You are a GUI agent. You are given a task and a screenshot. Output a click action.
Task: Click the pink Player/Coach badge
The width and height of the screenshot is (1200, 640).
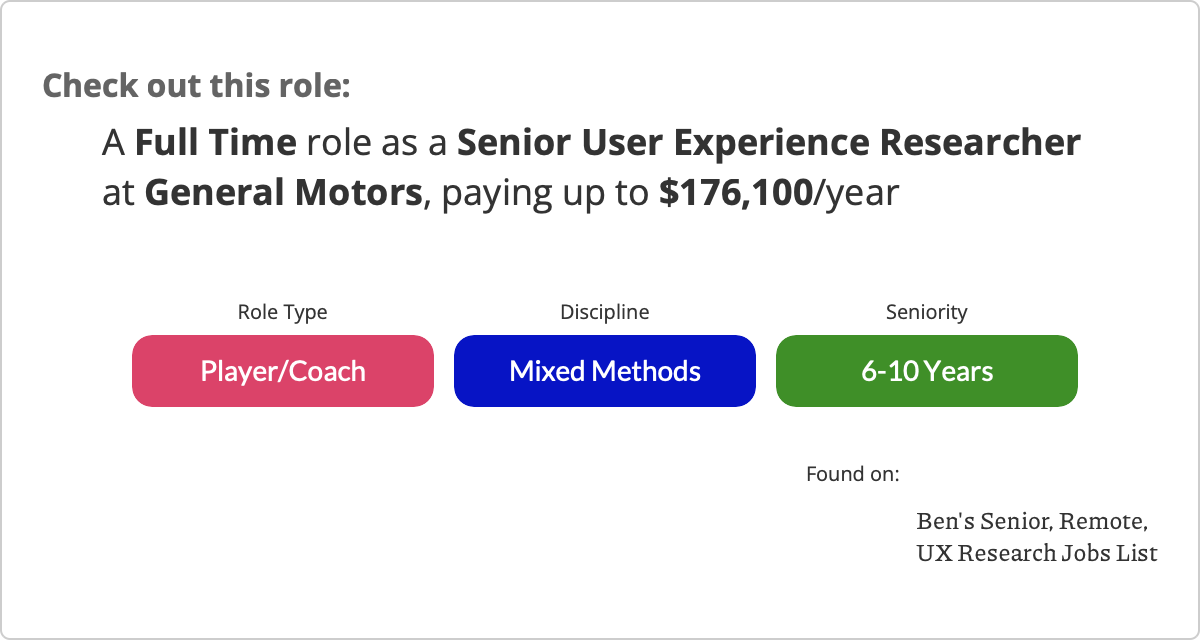click(x=283, y=371)
